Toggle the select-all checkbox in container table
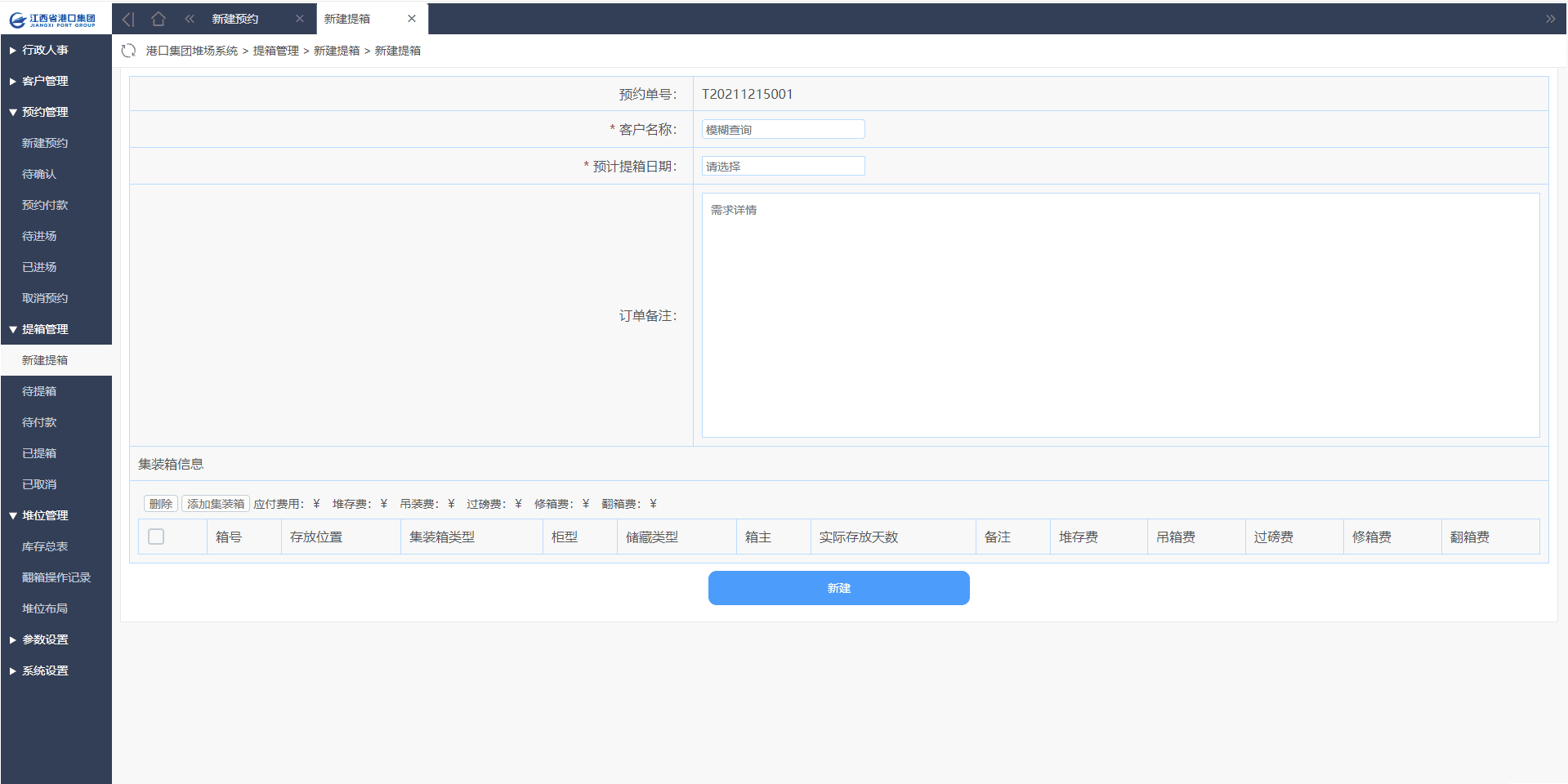This screenshot has height=784, width=1568. [x=156, y=537]
